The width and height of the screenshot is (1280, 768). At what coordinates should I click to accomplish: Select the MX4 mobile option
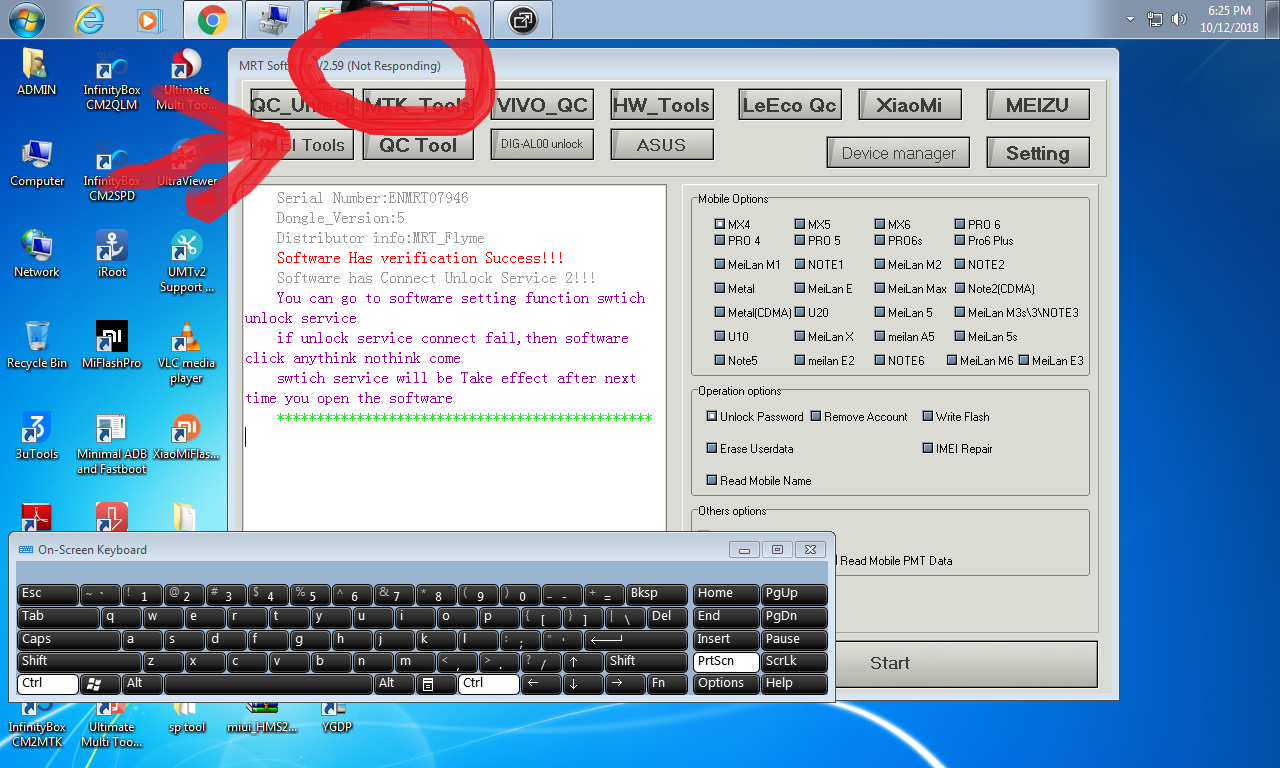tap(732, 225)
